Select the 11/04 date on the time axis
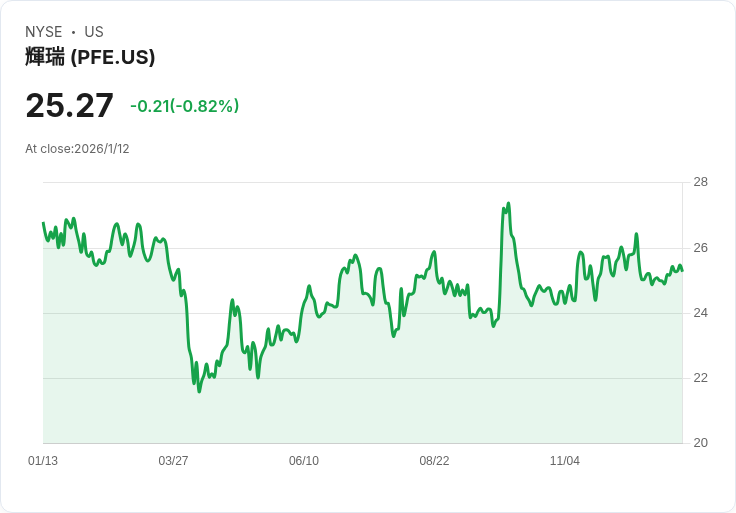 pos(565,461)
